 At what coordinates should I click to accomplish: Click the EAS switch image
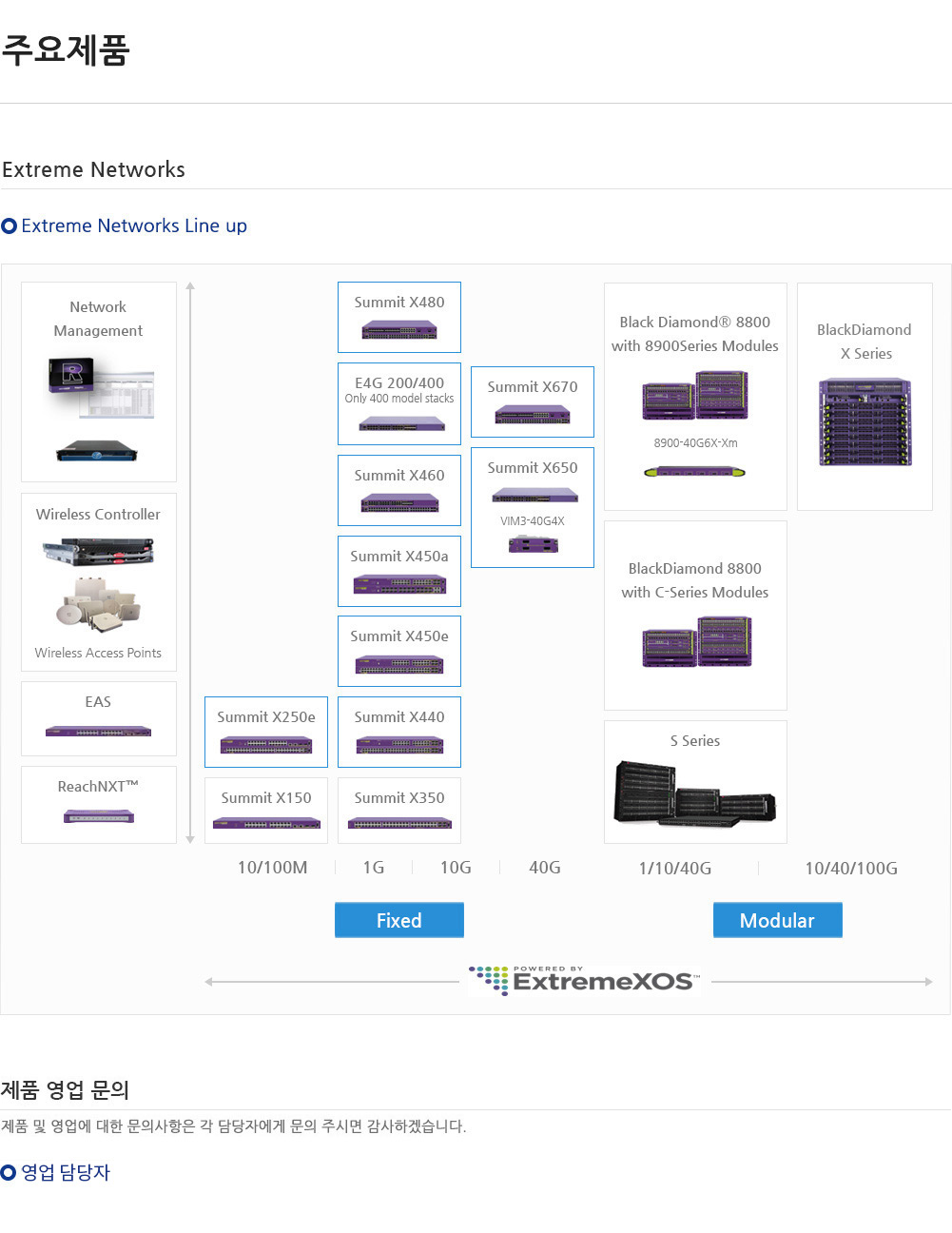click(98, 732)
